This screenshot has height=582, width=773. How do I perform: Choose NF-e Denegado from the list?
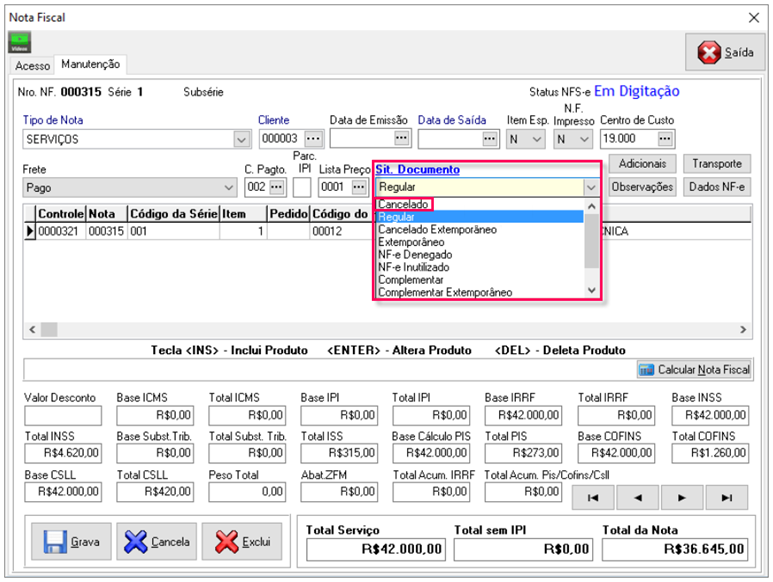click(x=414, y=255)
